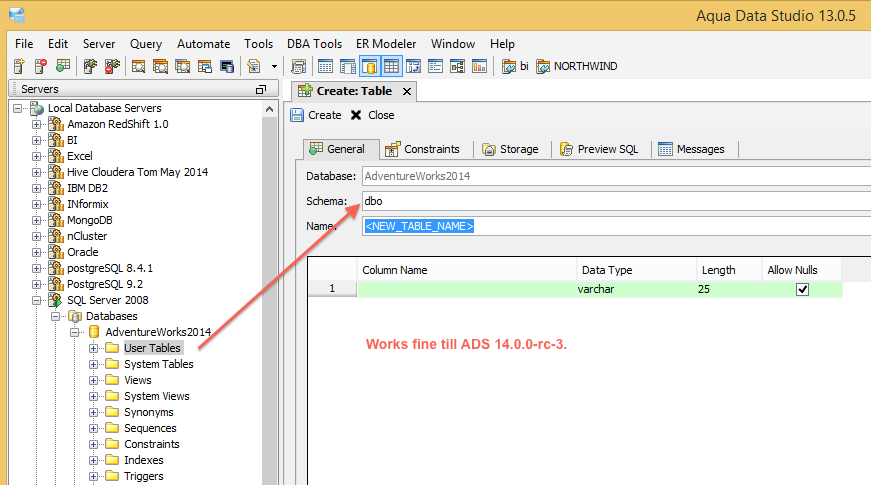
Task: Maximize the Servers panel
Action: (261, 89)
